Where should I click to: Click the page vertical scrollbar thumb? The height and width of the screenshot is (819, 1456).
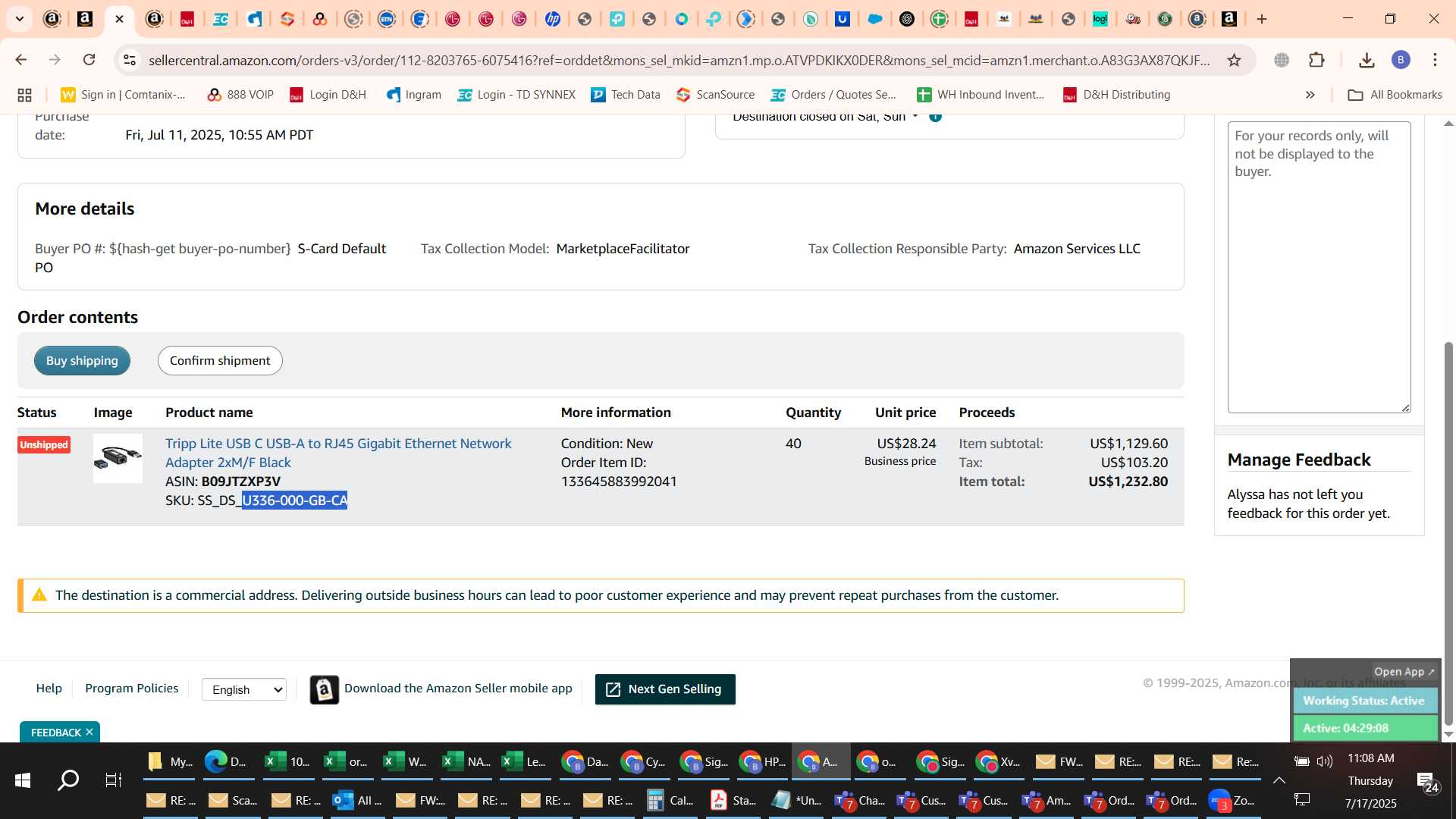pos(1448,534)
